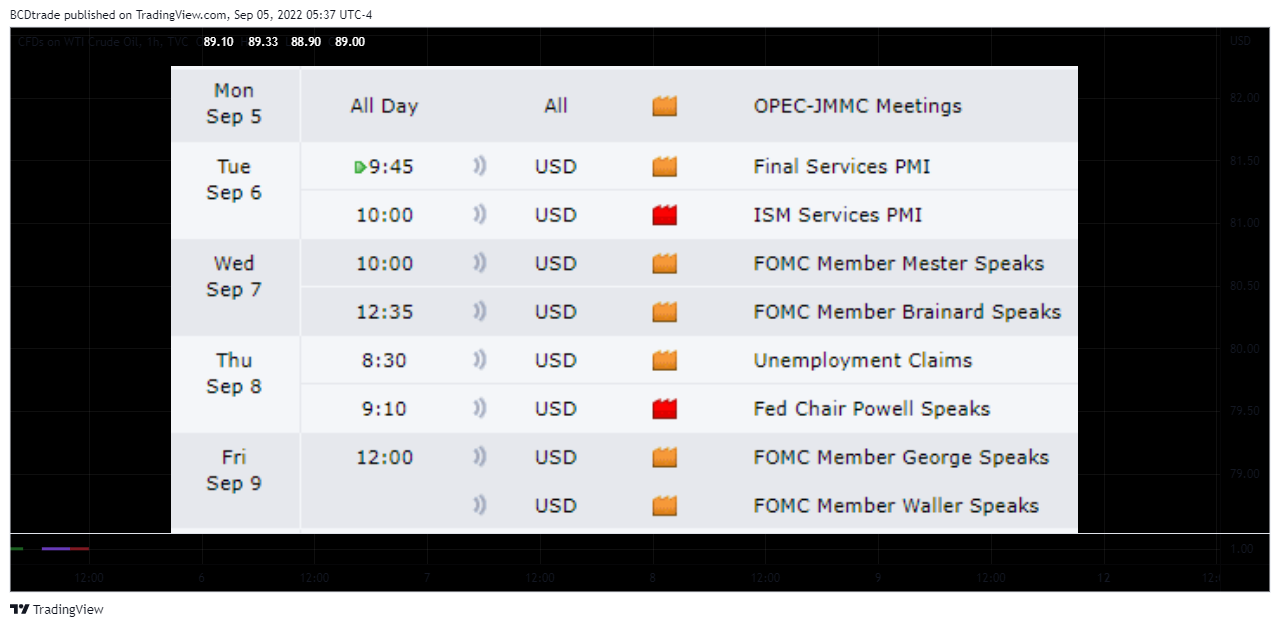
Task: Open the OPEC-JMMC Meetings event
Action: [x=857, y=106]
